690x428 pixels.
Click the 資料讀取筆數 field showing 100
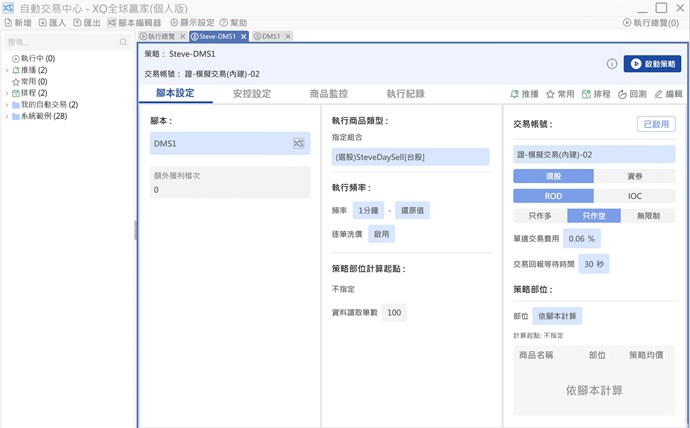[394, 313]
